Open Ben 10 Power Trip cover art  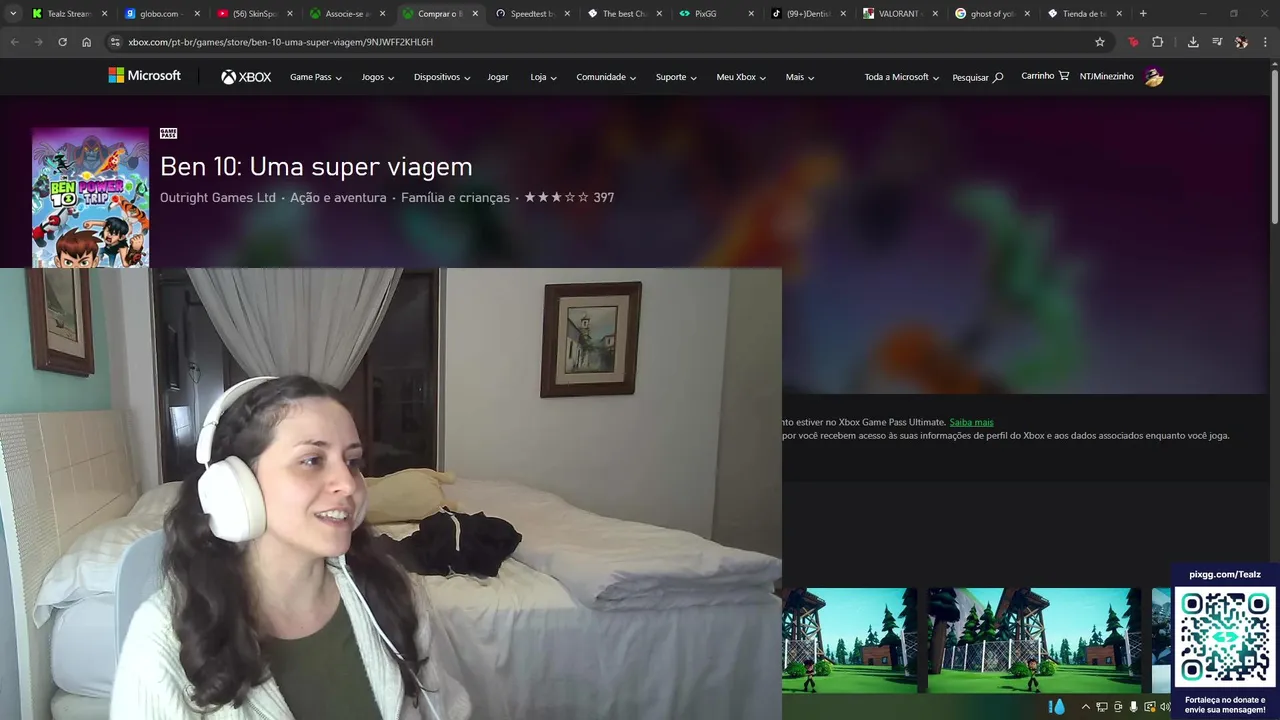[90, 197]
